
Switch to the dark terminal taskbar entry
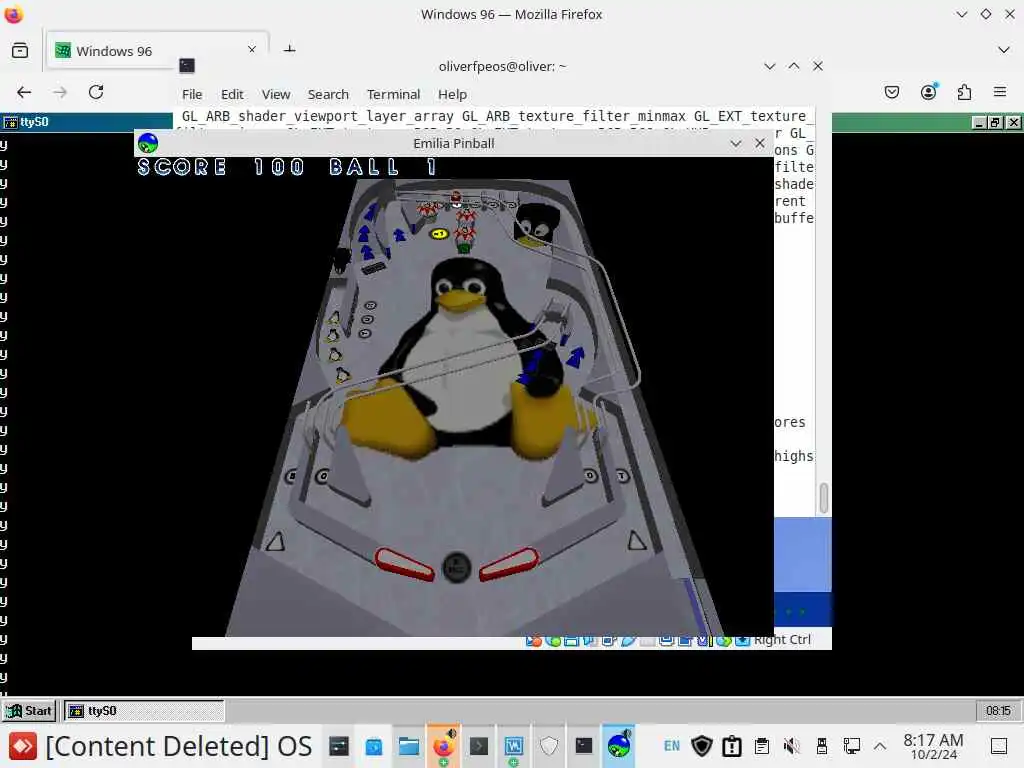[x=584, y=746]
